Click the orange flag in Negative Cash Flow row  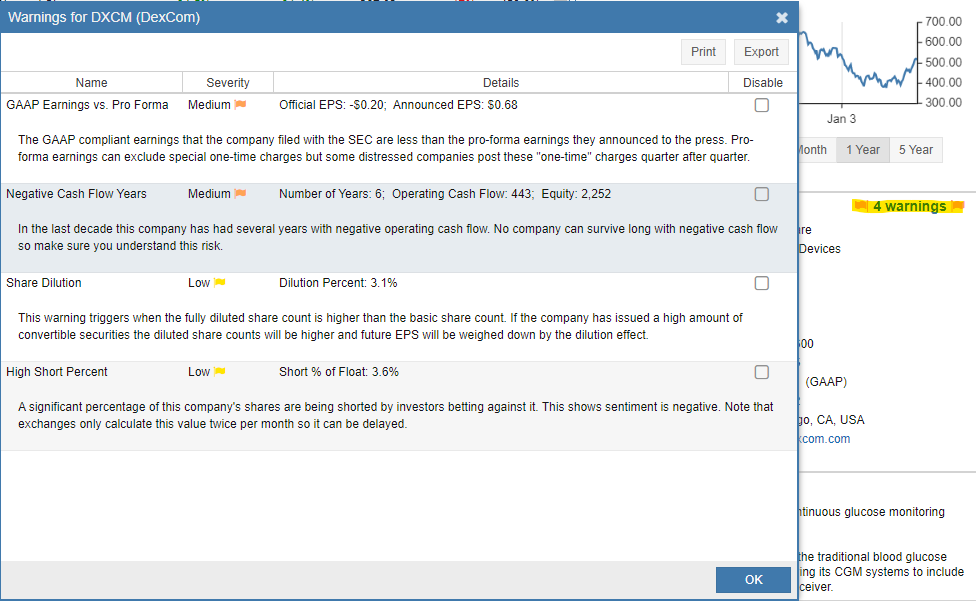(240, 194)
